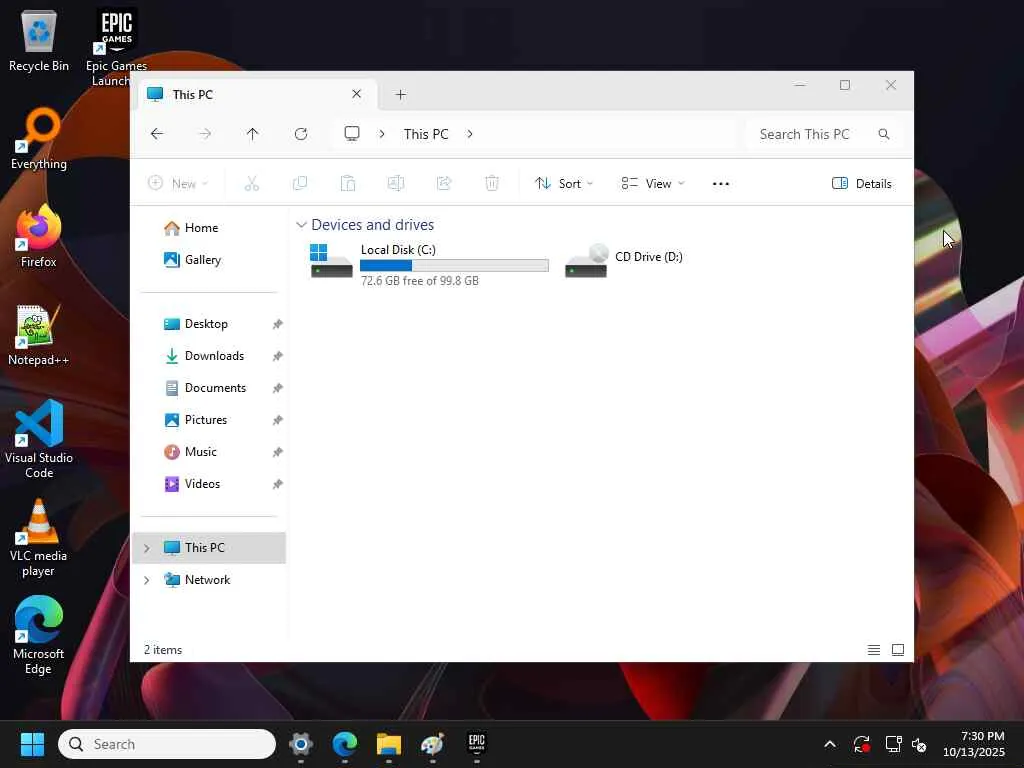Screen dimensions: 1024x768
Task: Click the pin next to Downloads
Action: tap(278, 356)
